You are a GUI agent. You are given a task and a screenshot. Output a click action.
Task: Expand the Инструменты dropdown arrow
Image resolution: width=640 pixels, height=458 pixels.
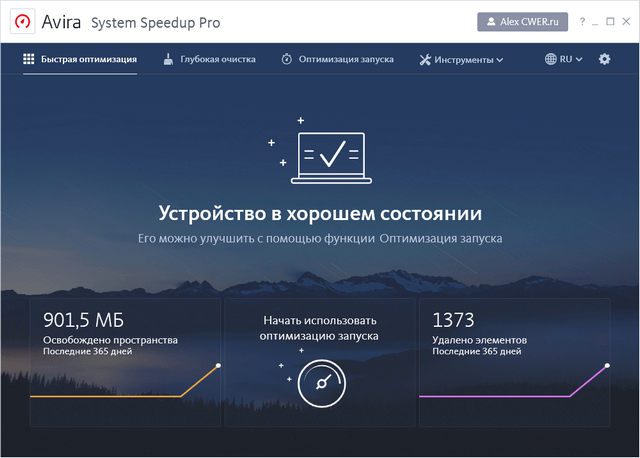click(x=500, y=60)
